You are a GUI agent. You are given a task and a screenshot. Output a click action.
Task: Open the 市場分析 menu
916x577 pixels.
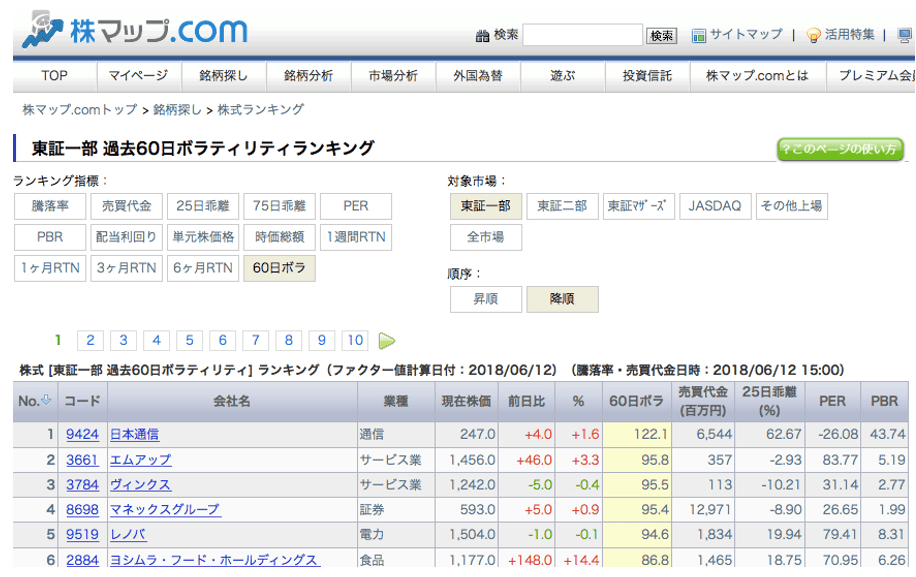tap(393, 76)
